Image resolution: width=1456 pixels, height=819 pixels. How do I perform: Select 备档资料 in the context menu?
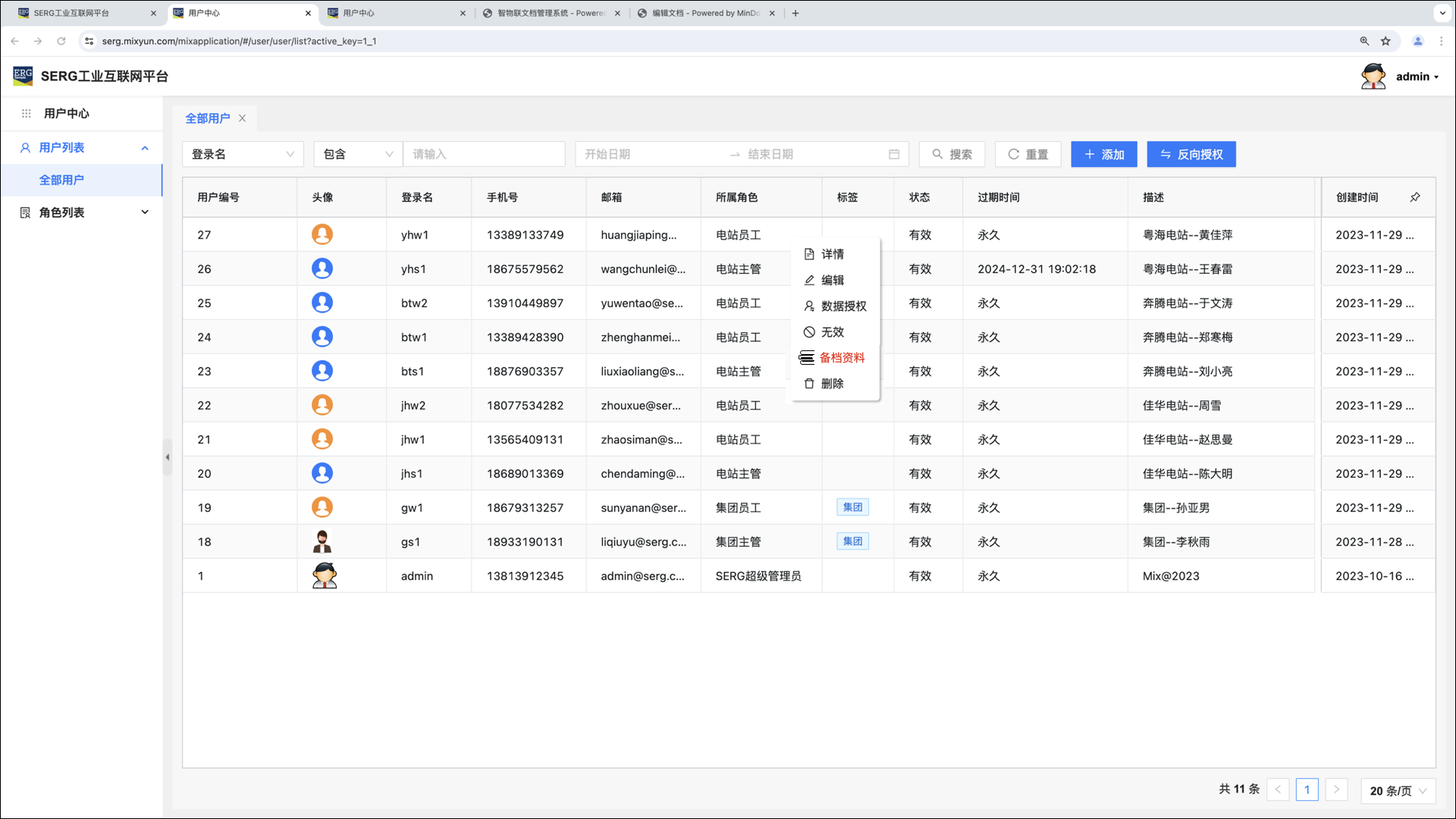coord(841,358)
